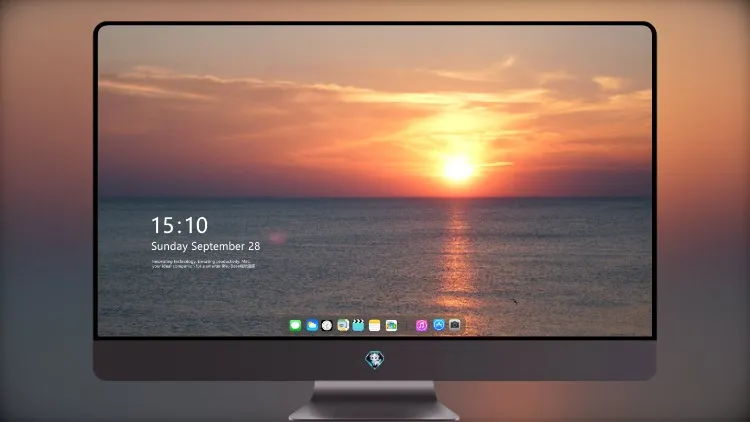This screenshot has width=750, height=422.
Task: Click the 15:10 clock widget
Action: (x=179, y=225)
